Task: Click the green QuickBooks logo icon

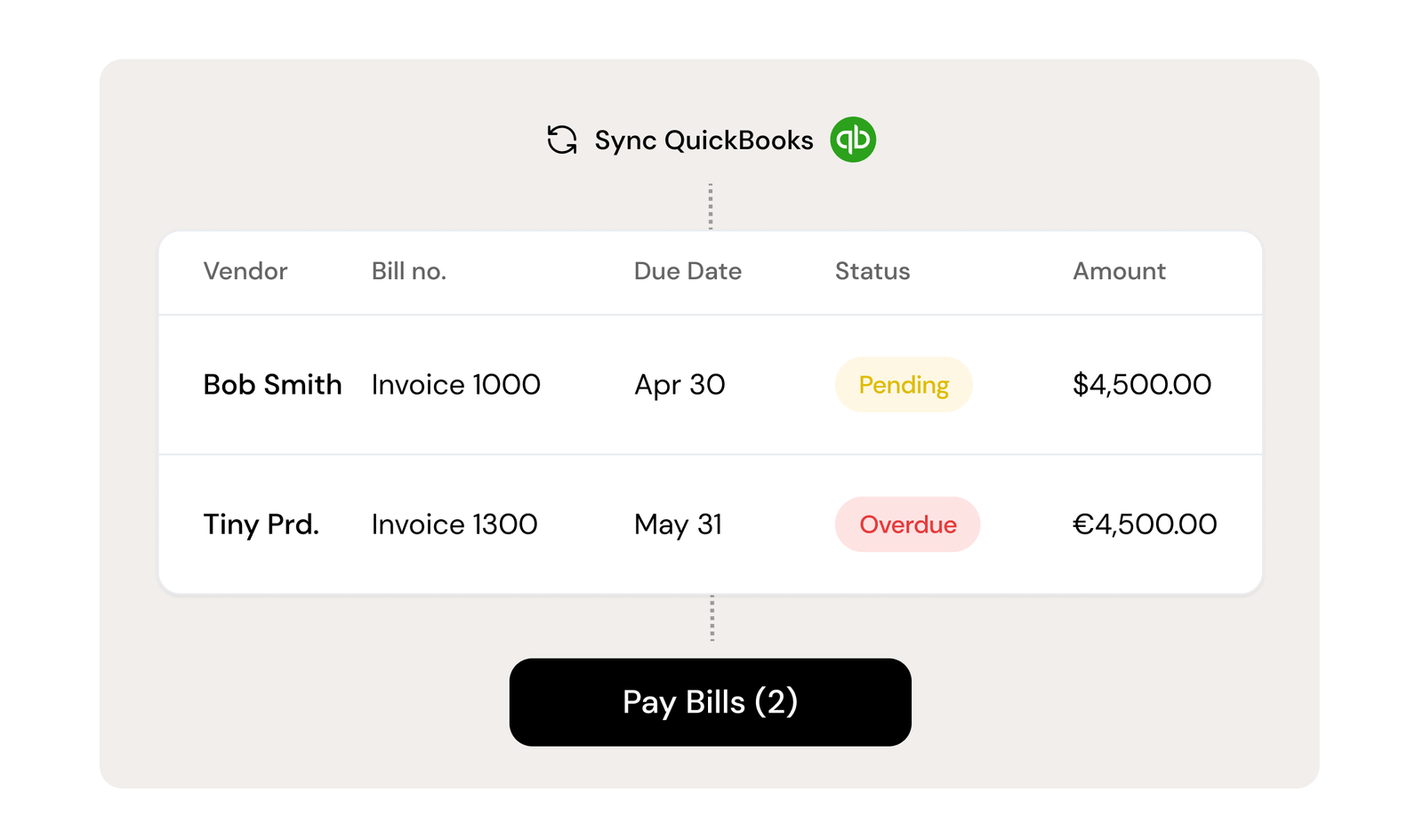Action: (853, 140)
